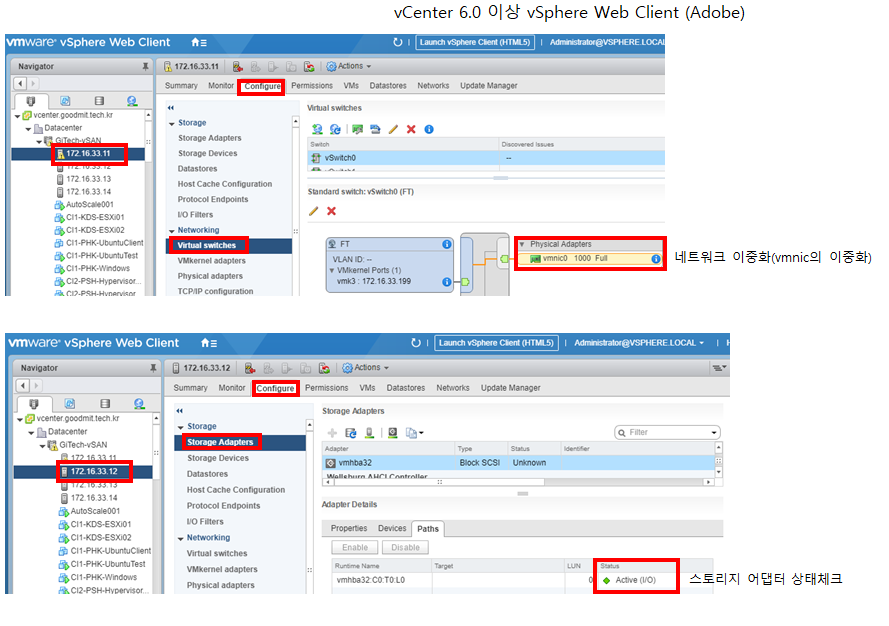Open Actions dropdown for host 172.16.33.11
This screenshot has height=626, width=889.
pos(349,66)
